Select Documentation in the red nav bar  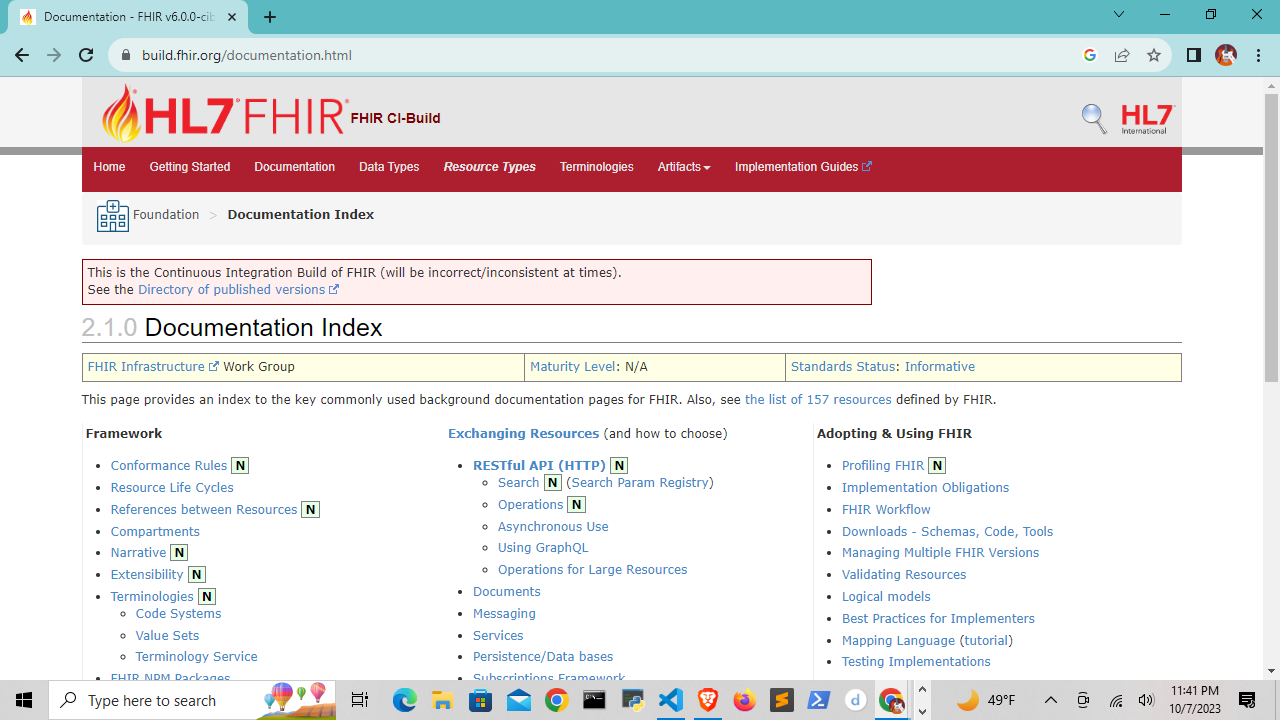click(x=295, y=167)
